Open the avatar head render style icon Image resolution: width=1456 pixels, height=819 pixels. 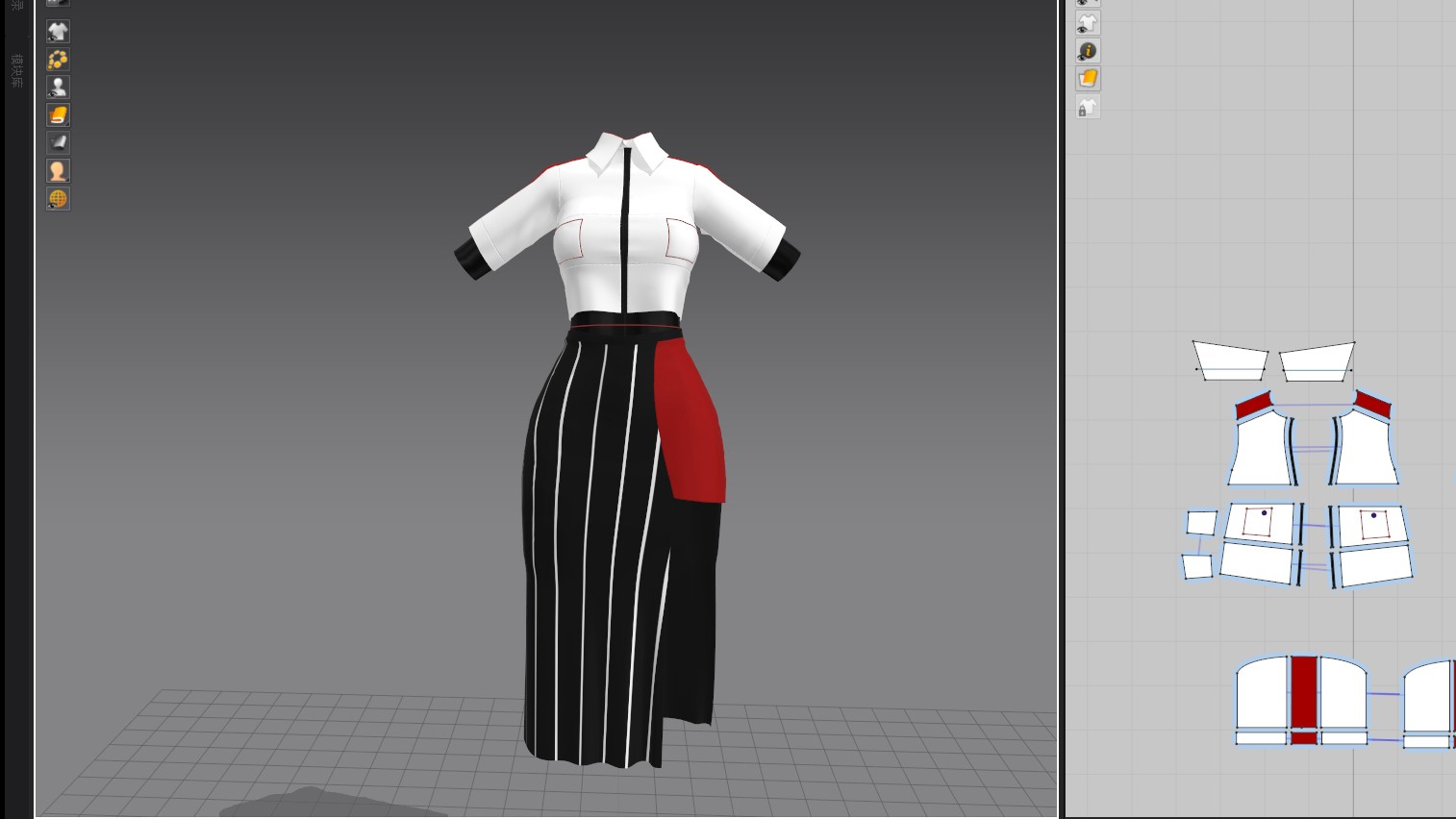[58, 171]
